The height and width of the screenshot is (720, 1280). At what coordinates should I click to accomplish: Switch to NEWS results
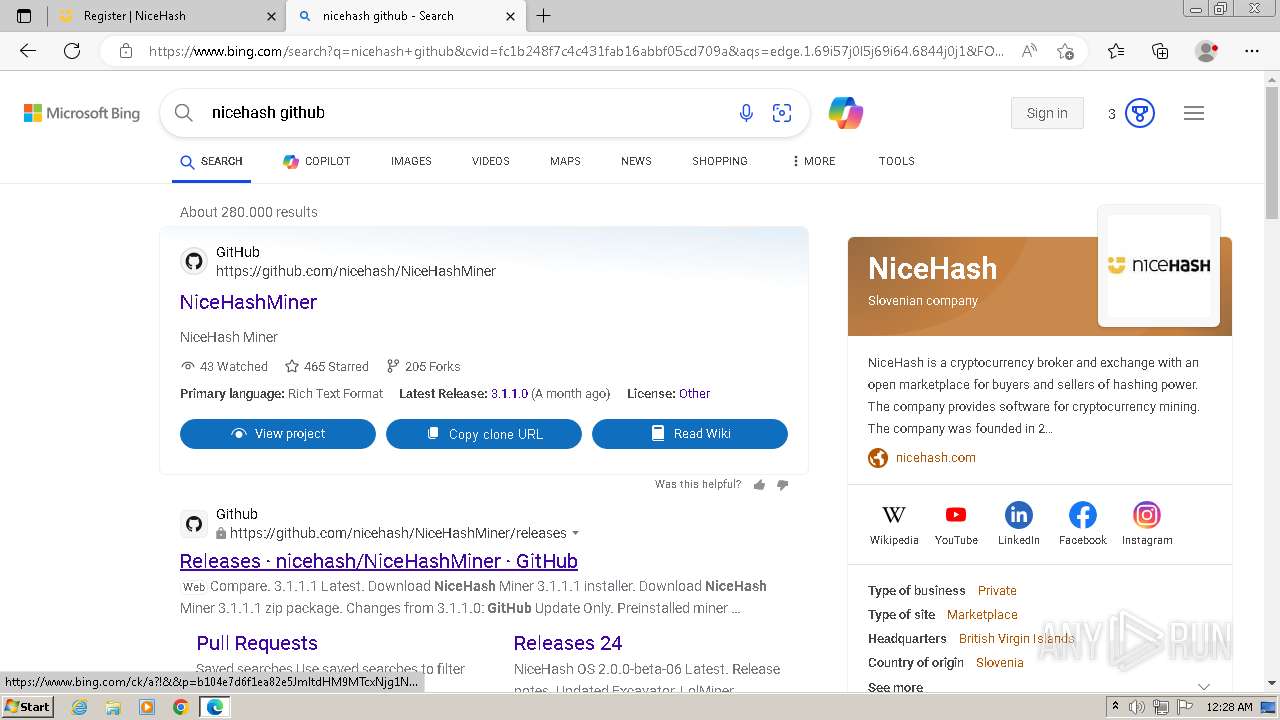[x=636, y=161]
